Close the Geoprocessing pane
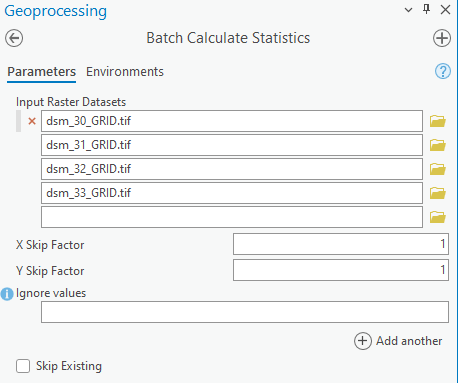Image resolution: width=458 pixels, height=383 pixels. click(x=445, y=10)
